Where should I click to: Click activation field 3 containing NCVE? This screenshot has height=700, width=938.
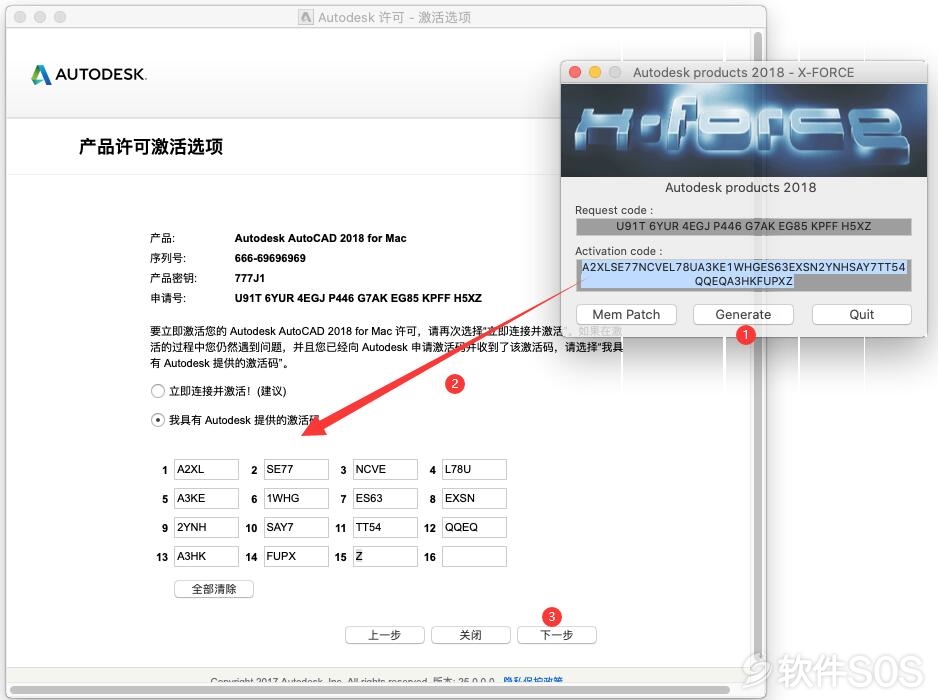tap(385, 470)
